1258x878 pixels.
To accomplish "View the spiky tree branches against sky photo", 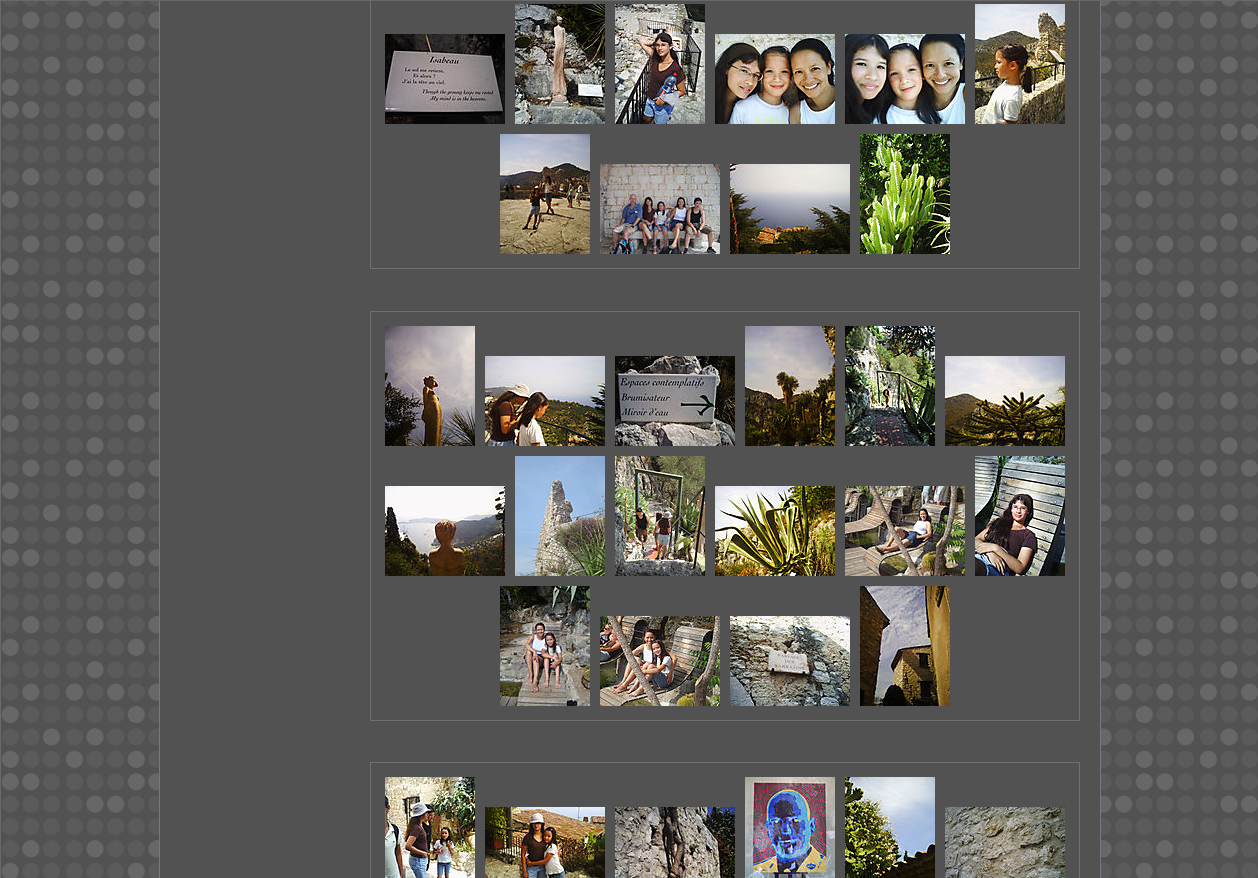I will tap(1004, 401).
